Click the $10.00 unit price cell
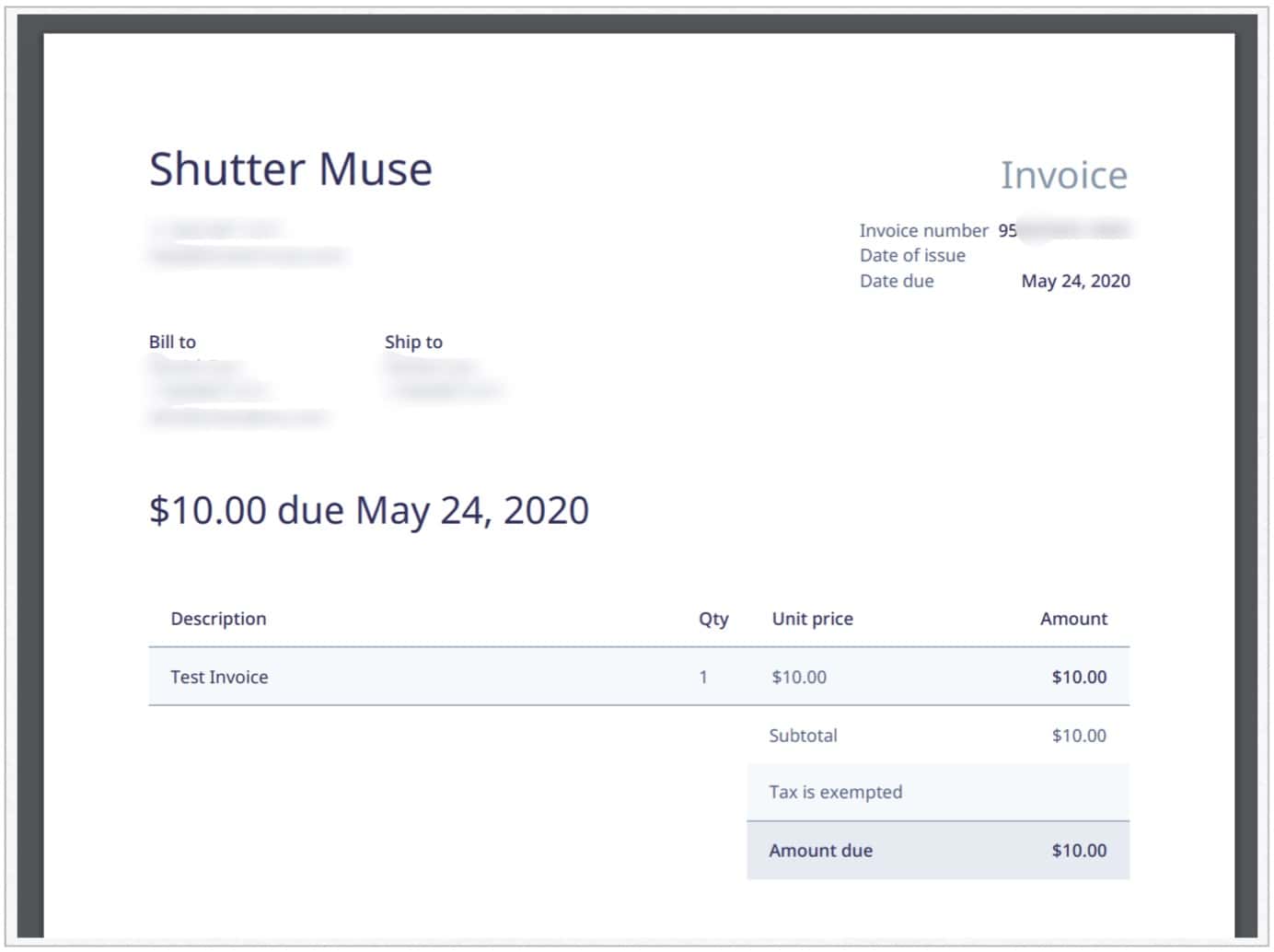 (x=798, y=677)
